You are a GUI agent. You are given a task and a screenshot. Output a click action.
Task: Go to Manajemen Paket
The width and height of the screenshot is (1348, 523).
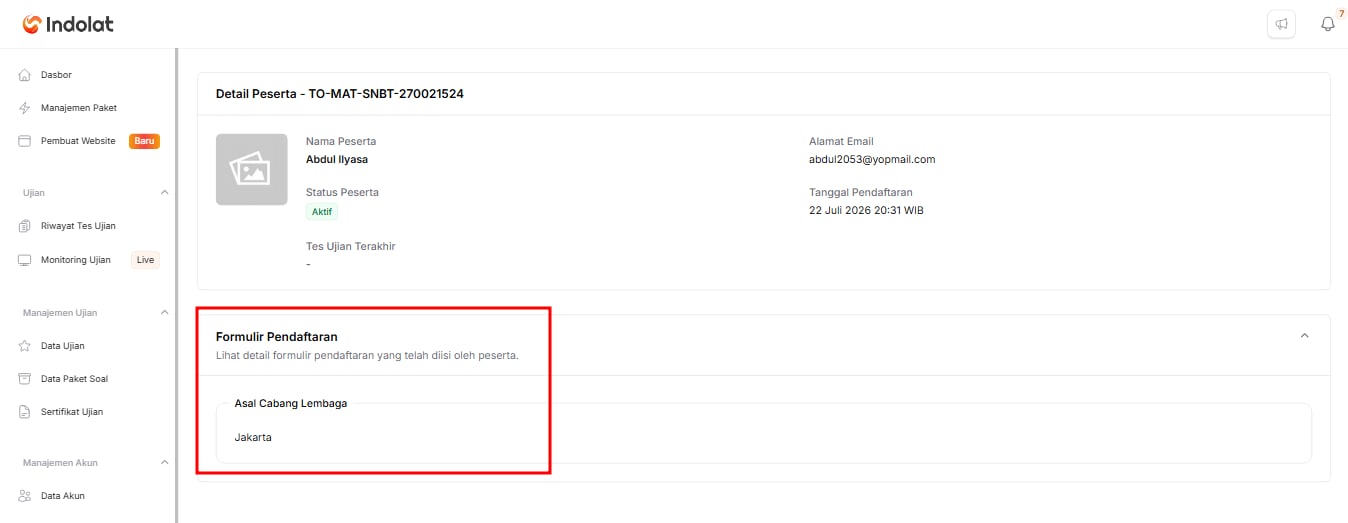tap(79, 108)
